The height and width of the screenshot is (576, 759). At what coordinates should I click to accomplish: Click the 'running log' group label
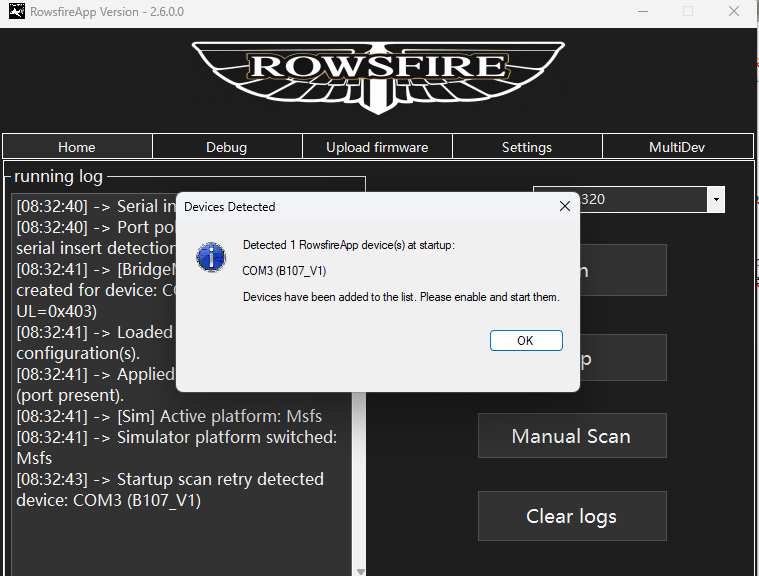coord(58,176)
